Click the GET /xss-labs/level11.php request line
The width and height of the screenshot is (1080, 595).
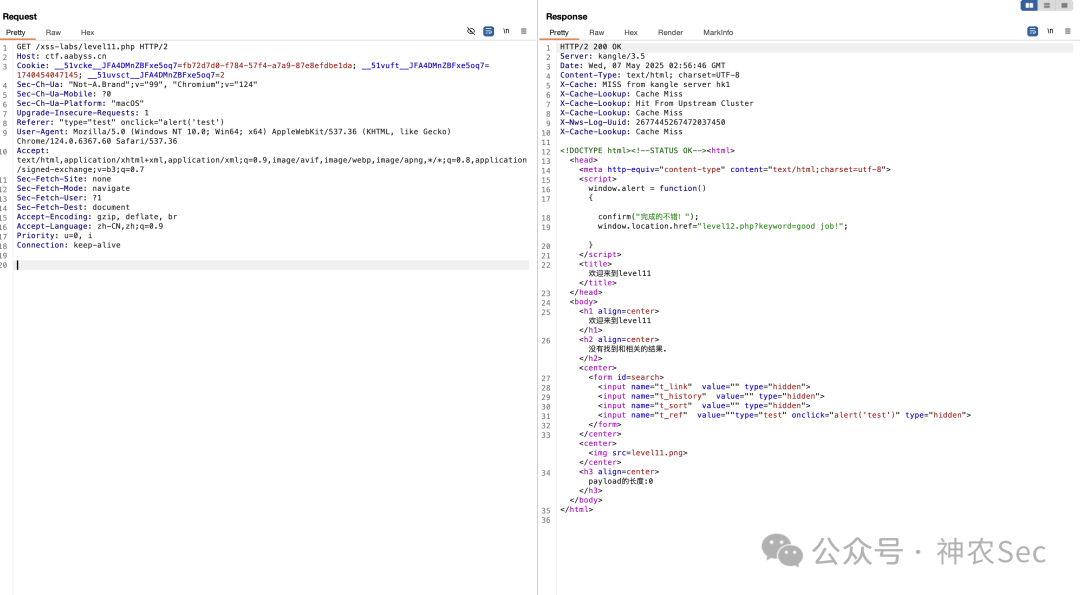point(92,47)
